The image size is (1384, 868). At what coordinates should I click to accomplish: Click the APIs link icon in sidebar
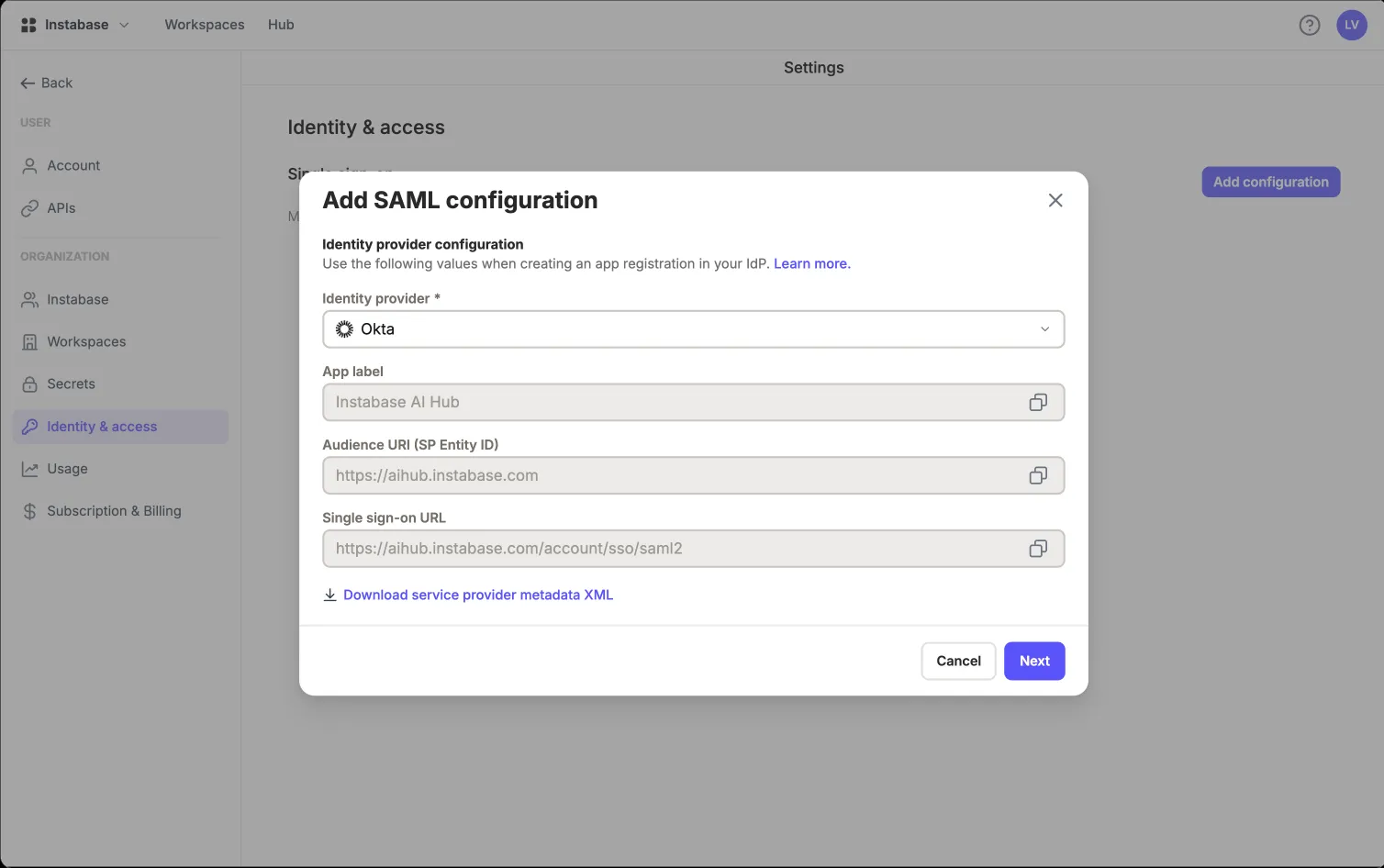[29, 208]
